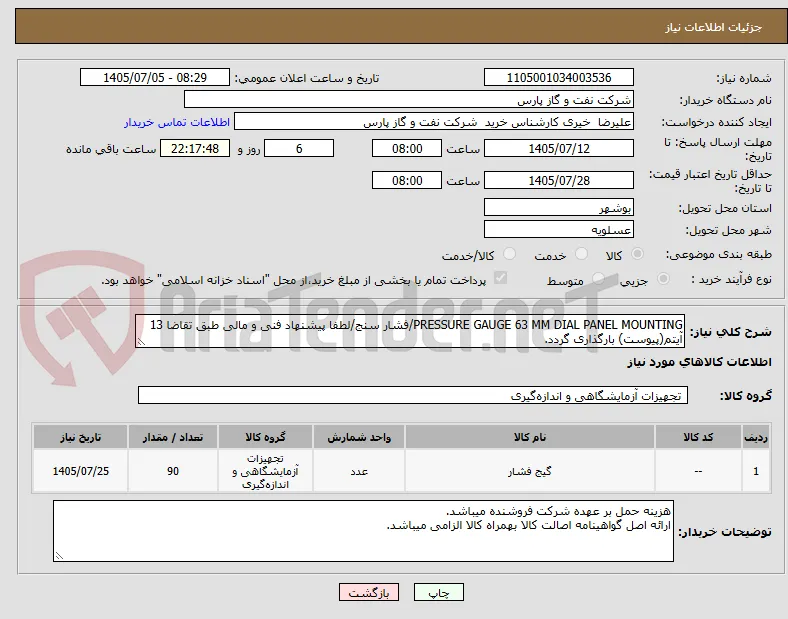Click the remaining time field 22:17:48
This screenshot has height=619, width=788.
tap(195, 149)
